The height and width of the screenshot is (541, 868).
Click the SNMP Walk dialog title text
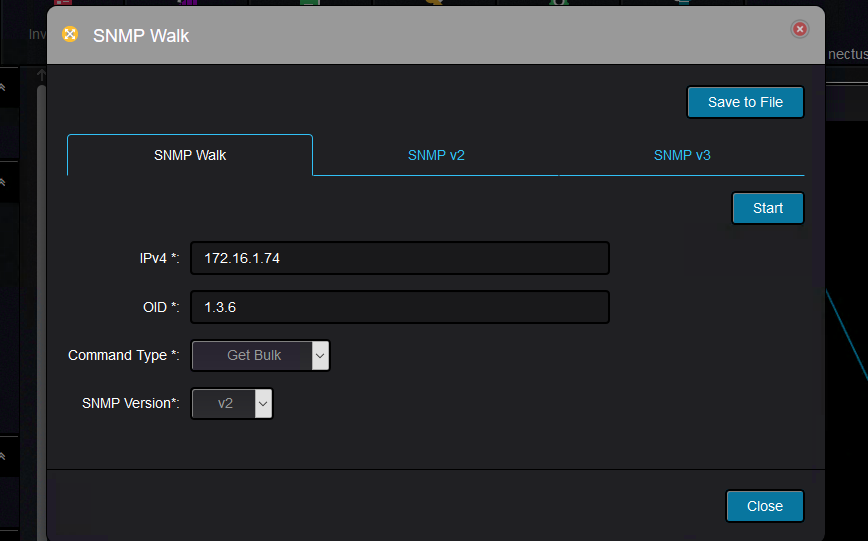[x=141, y=35]
